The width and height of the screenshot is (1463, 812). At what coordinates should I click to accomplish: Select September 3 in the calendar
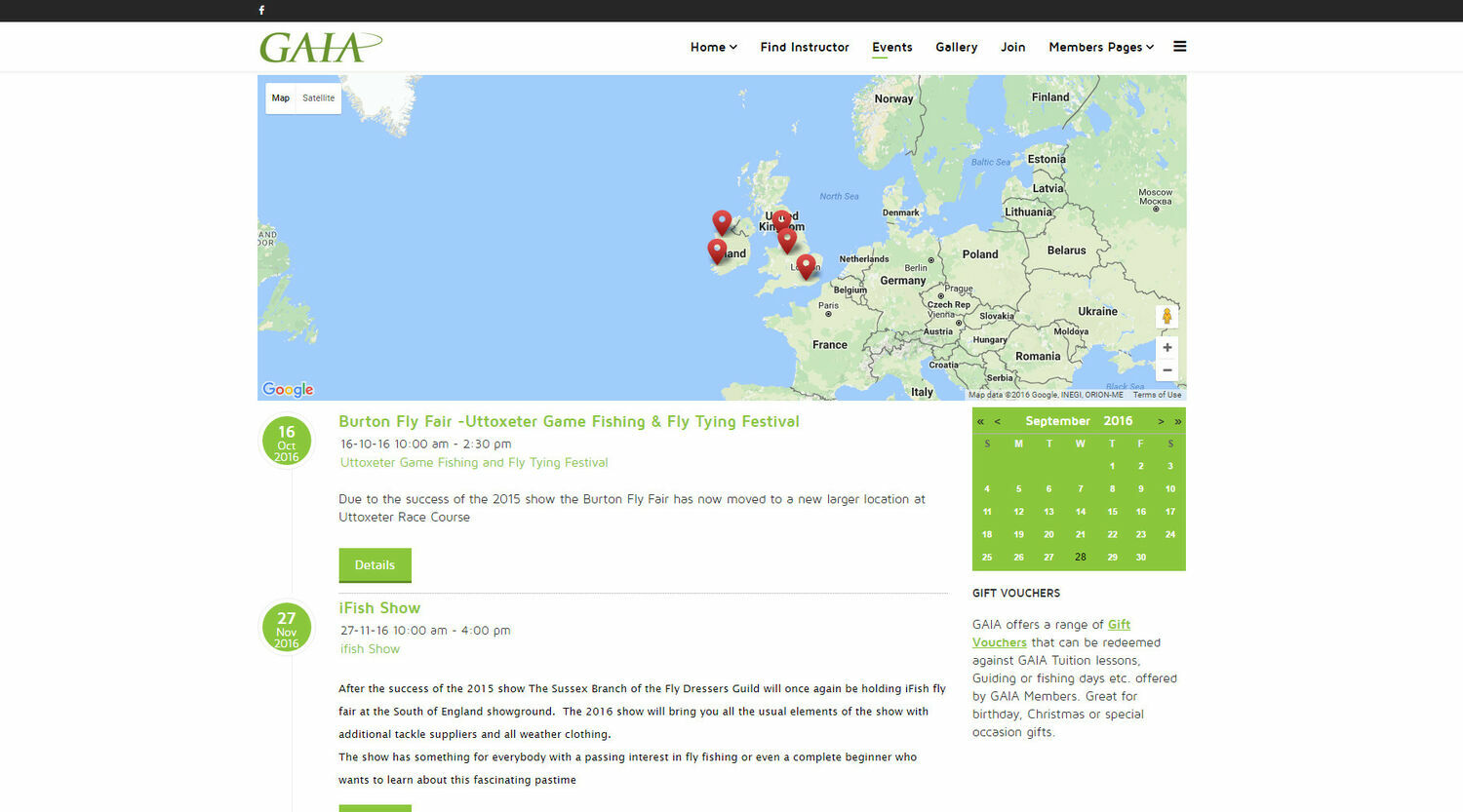(x=1170, y=466)
